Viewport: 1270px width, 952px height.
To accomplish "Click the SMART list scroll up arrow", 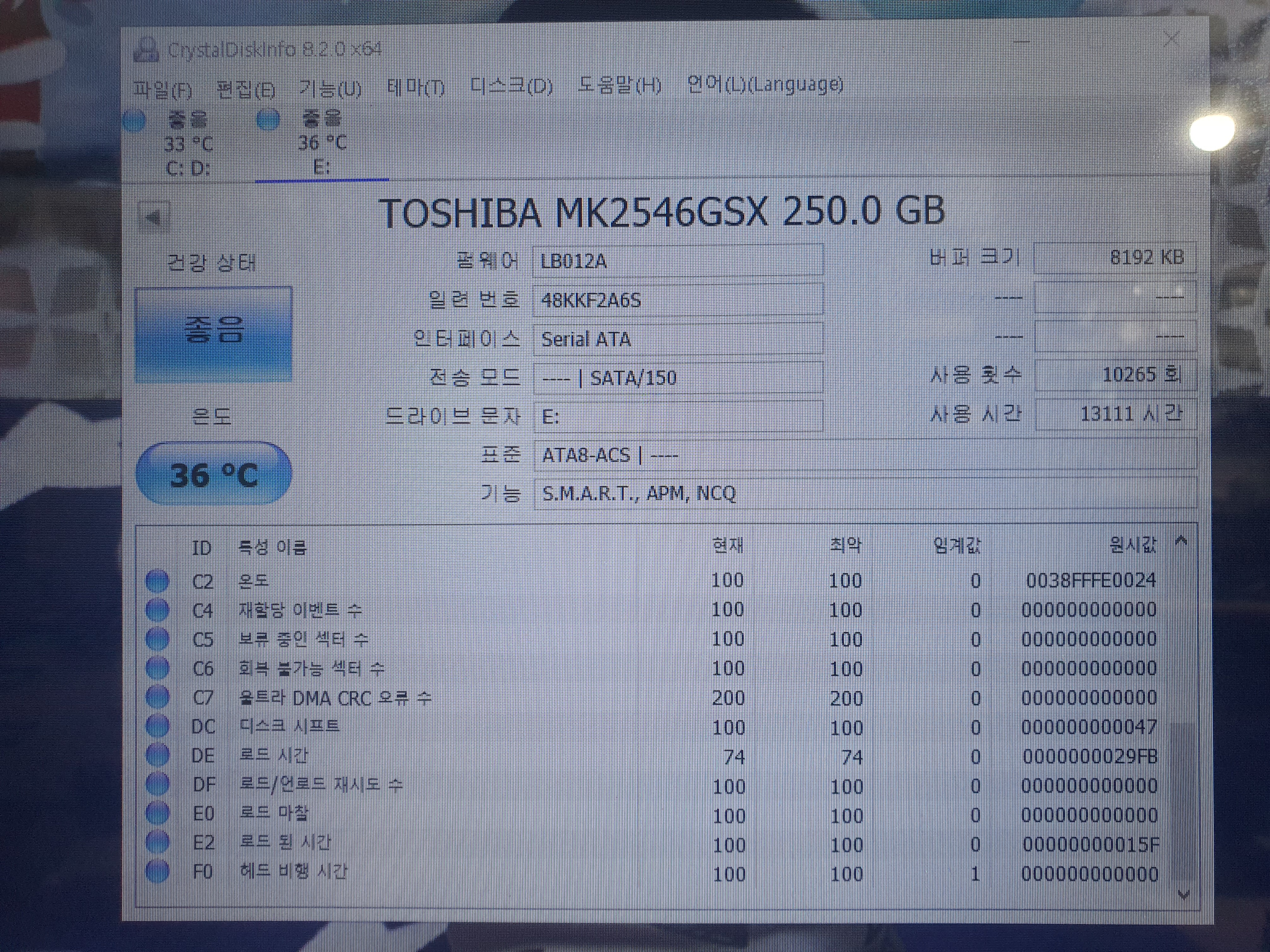I will coord(1181,541).
